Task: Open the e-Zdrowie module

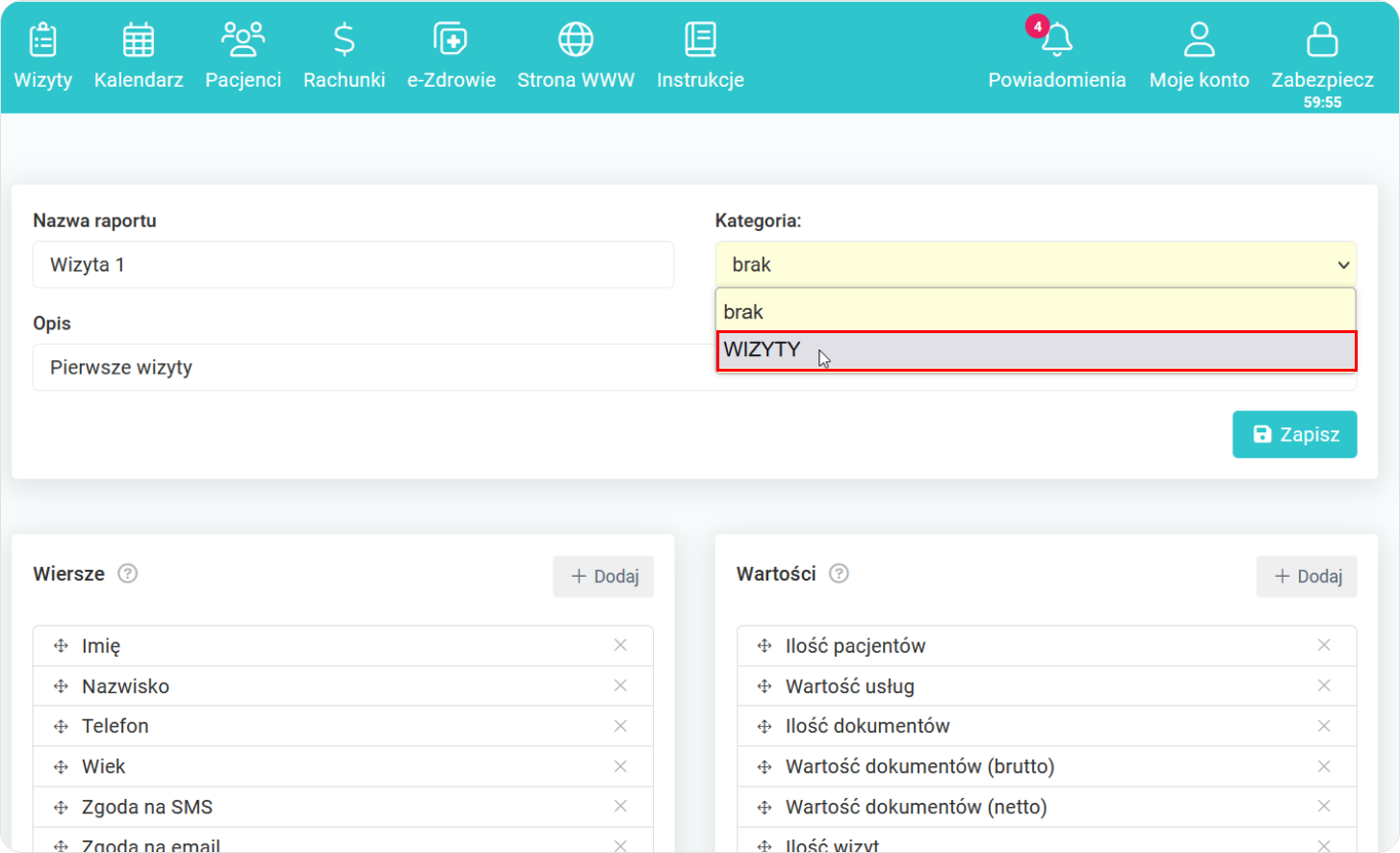Action: click(451, 57)
